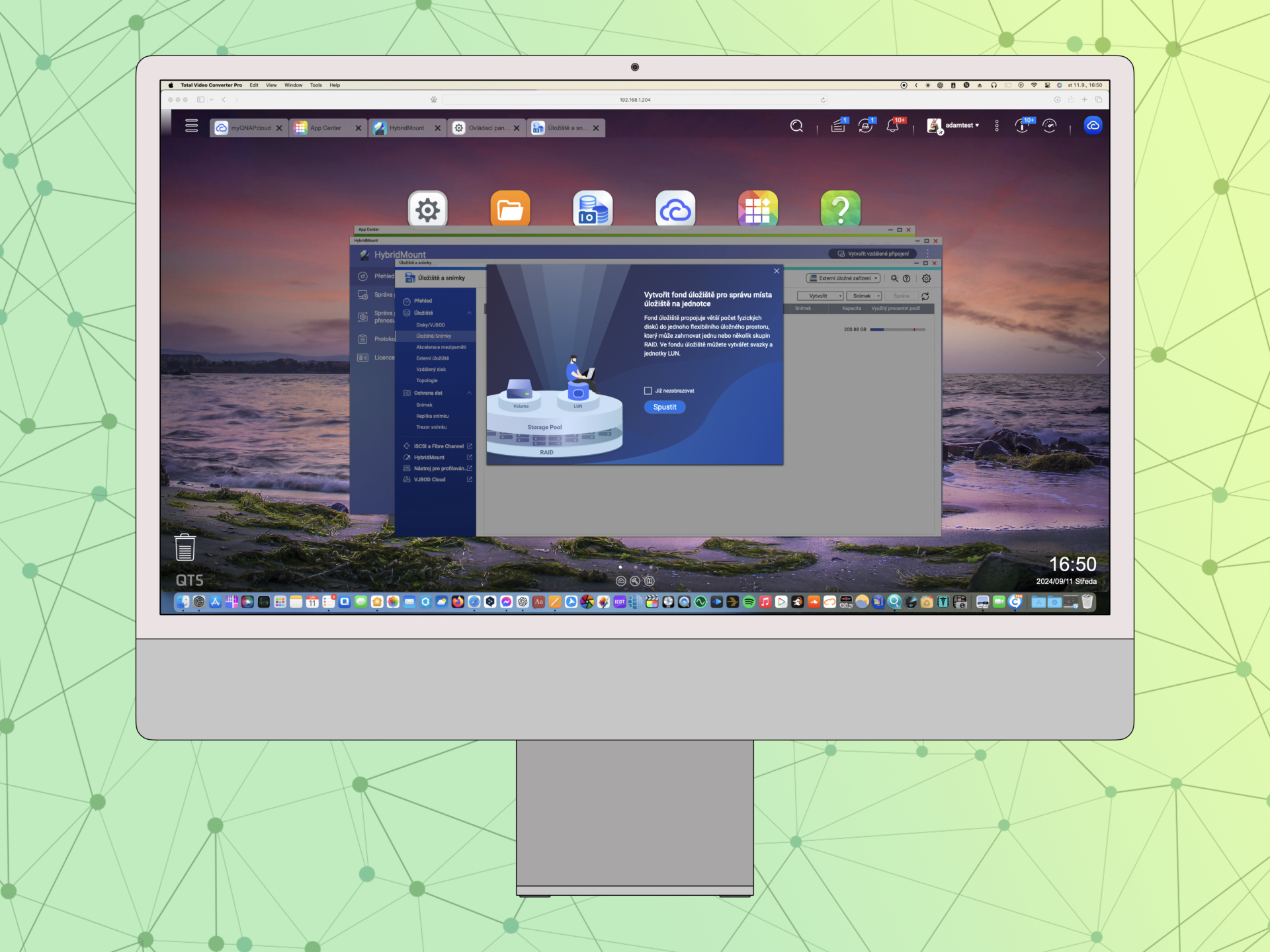Open the App Center colorful grid icon
Viewport: 1270px width, 952px height.
757,210
